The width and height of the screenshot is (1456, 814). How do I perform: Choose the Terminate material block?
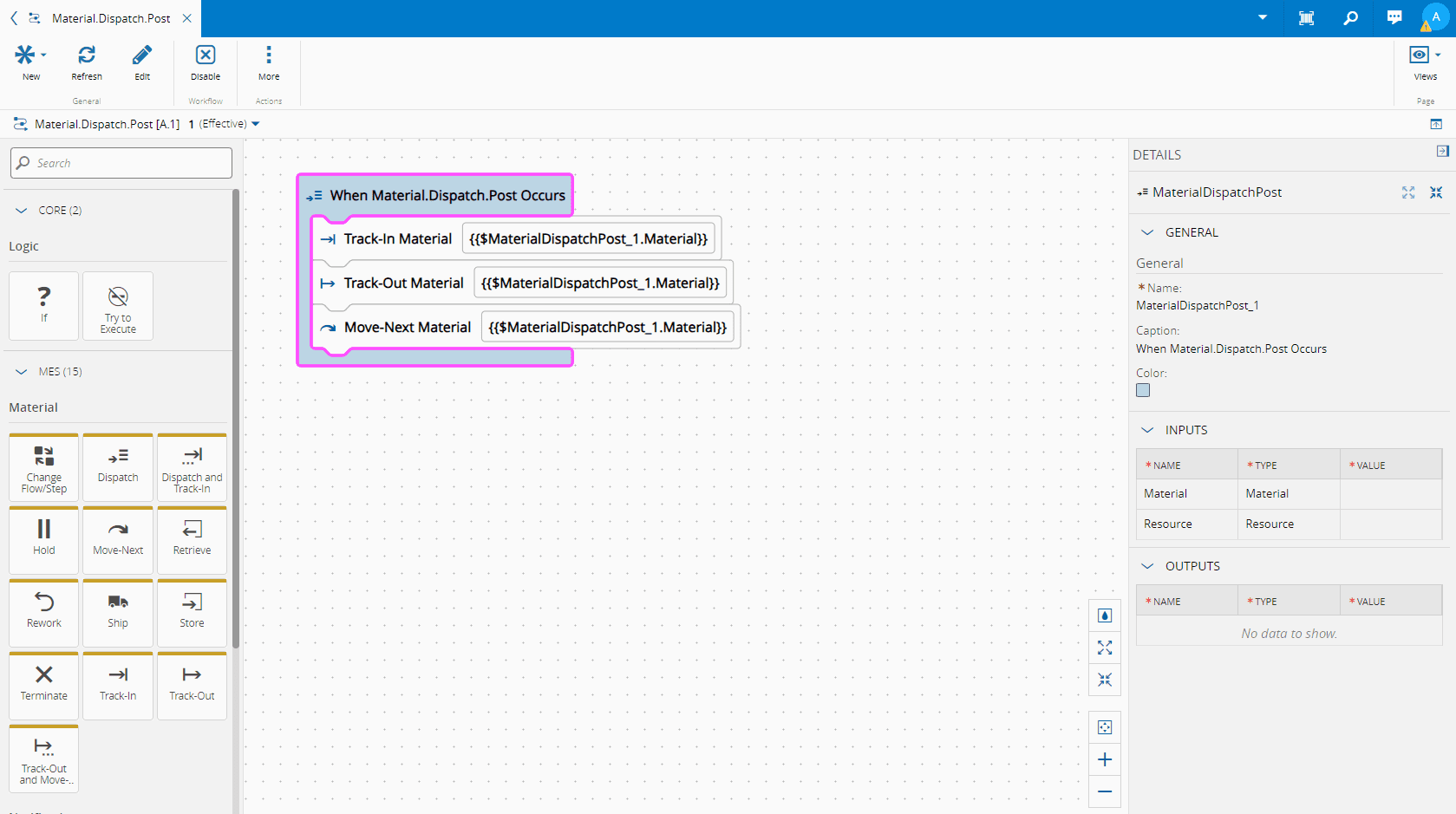click(44, 684)
